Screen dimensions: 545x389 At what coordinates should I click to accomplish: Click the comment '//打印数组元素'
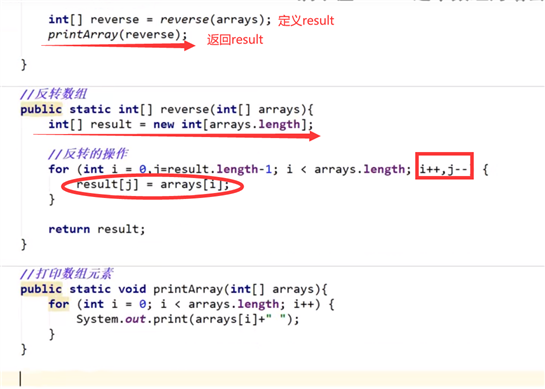coord(67,274)
